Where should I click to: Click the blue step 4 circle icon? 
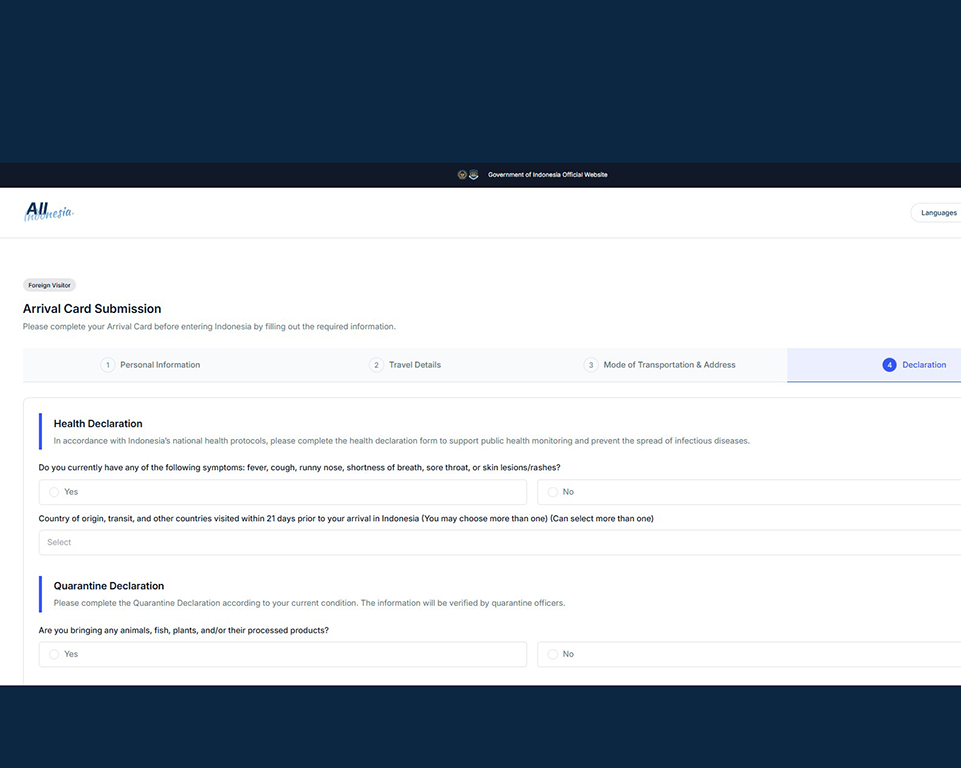pos(889,365)
